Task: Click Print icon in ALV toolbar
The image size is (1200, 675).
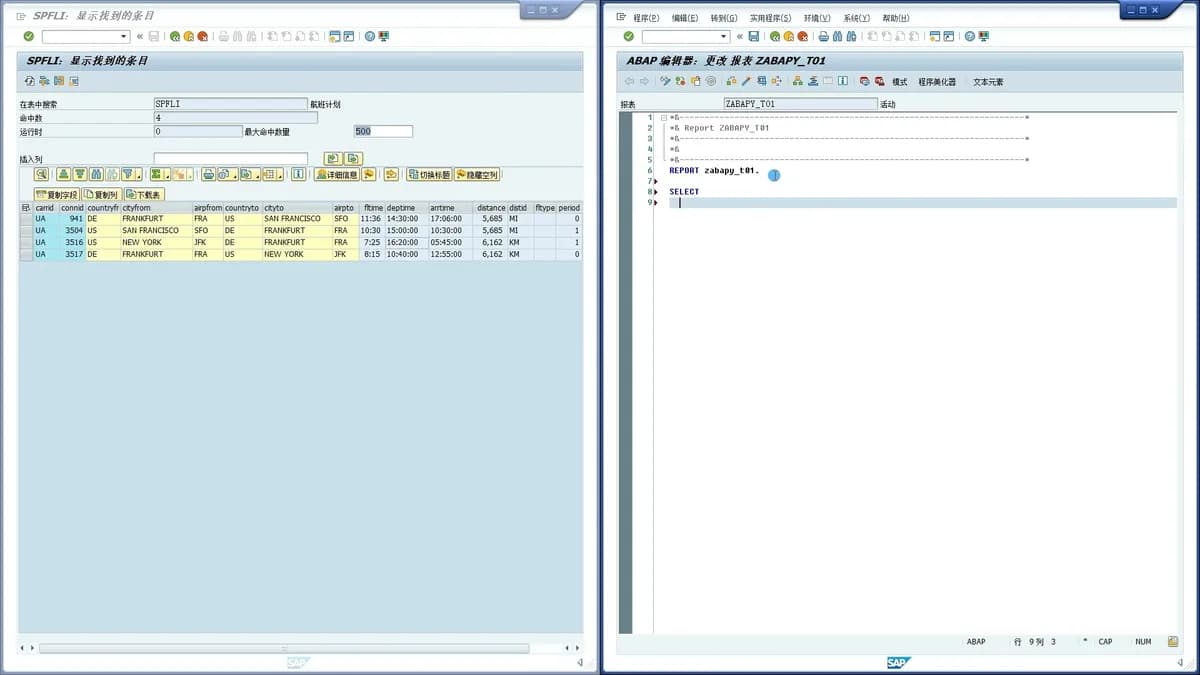Action: tap(208, 174)
